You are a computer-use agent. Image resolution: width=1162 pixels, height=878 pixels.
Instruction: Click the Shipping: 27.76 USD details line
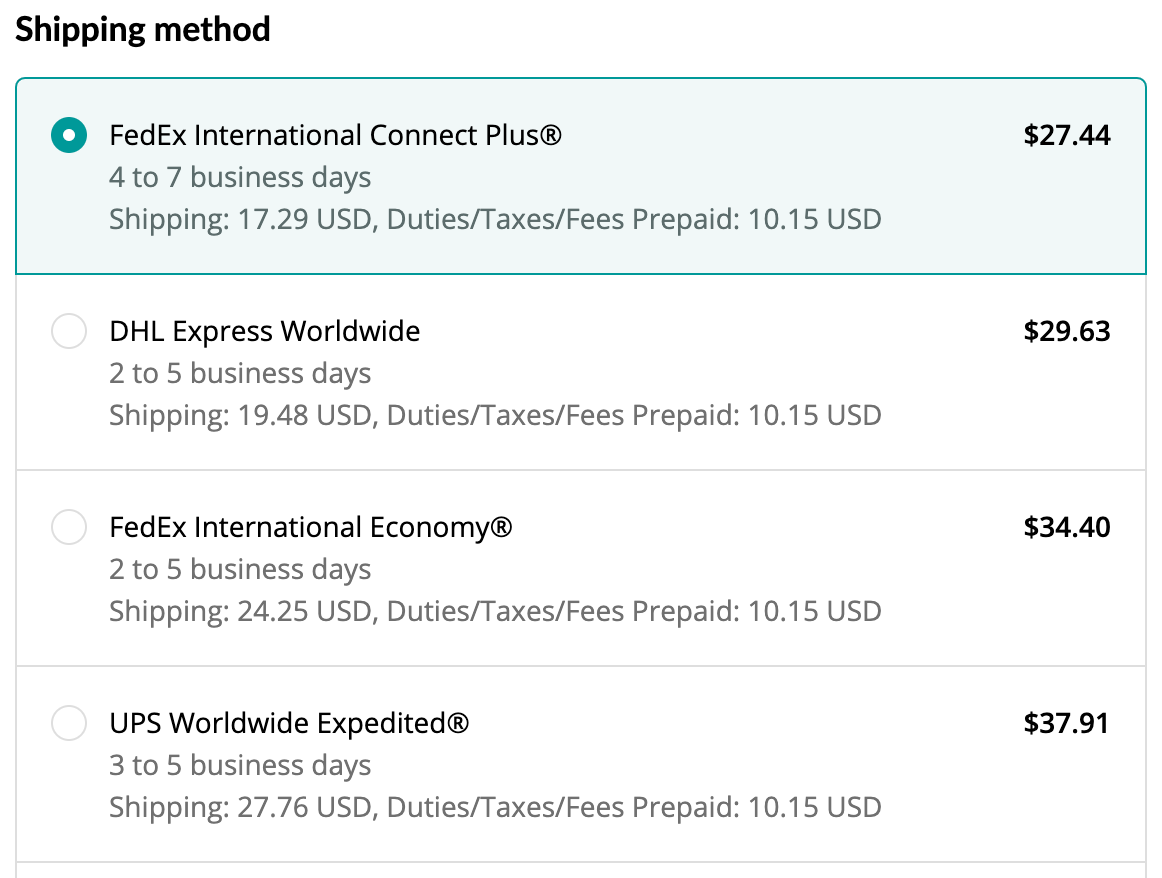pyautogui.click(x=495, y=807)
